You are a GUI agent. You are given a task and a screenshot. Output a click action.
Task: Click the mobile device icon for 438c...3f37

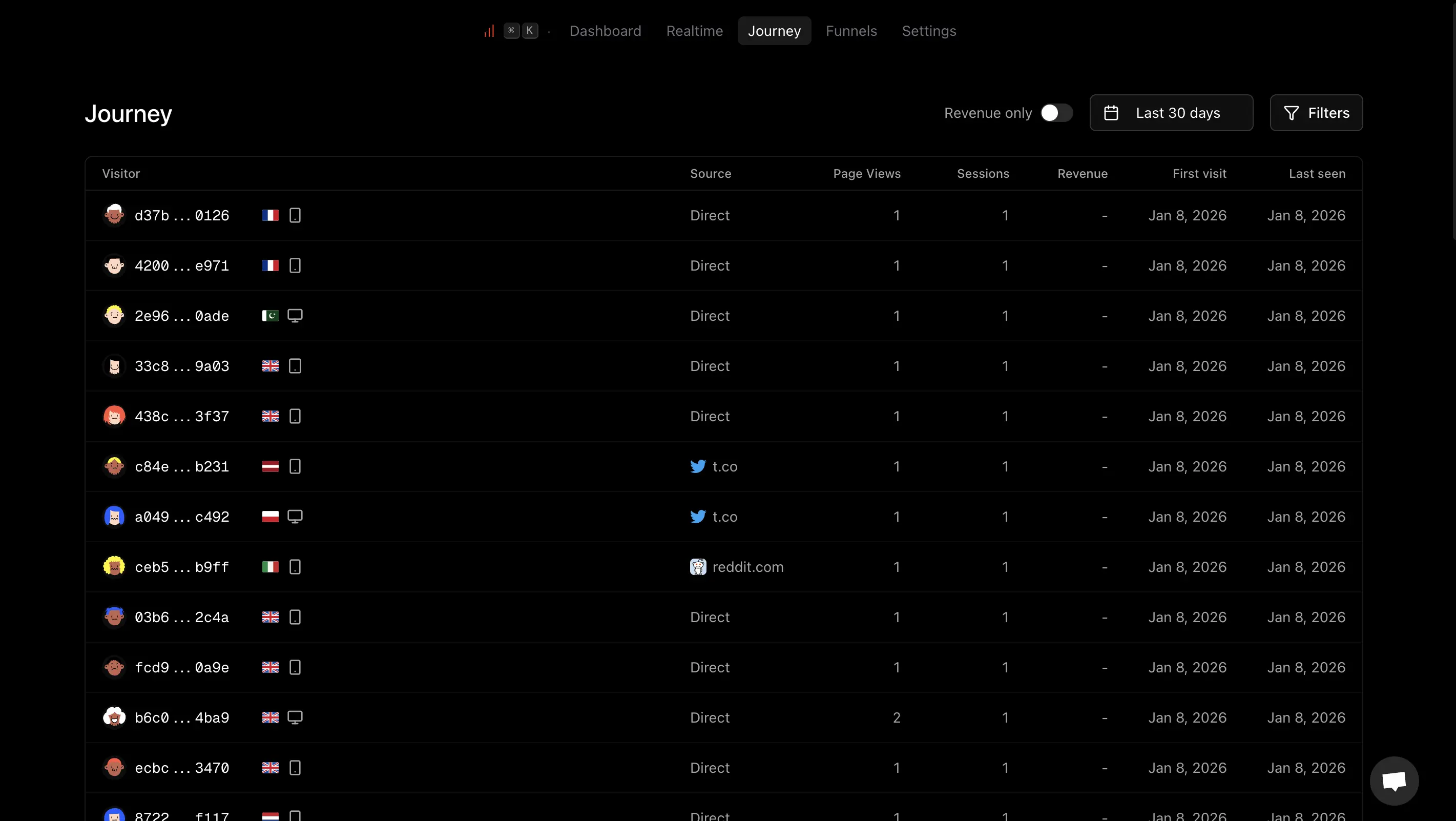pyautogui.click(x=295, y=417)
